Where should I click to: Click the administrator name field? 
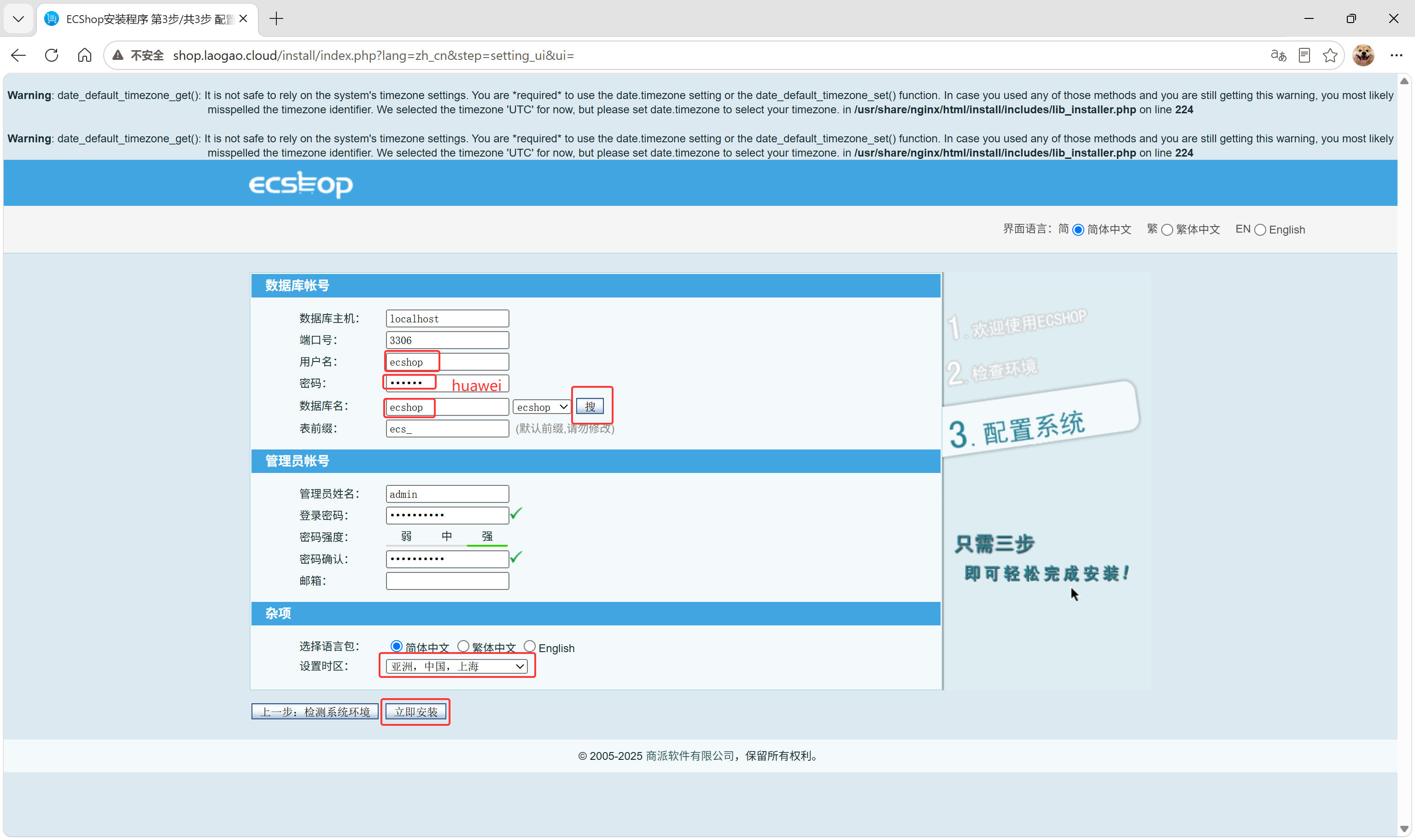pos(447,494)
